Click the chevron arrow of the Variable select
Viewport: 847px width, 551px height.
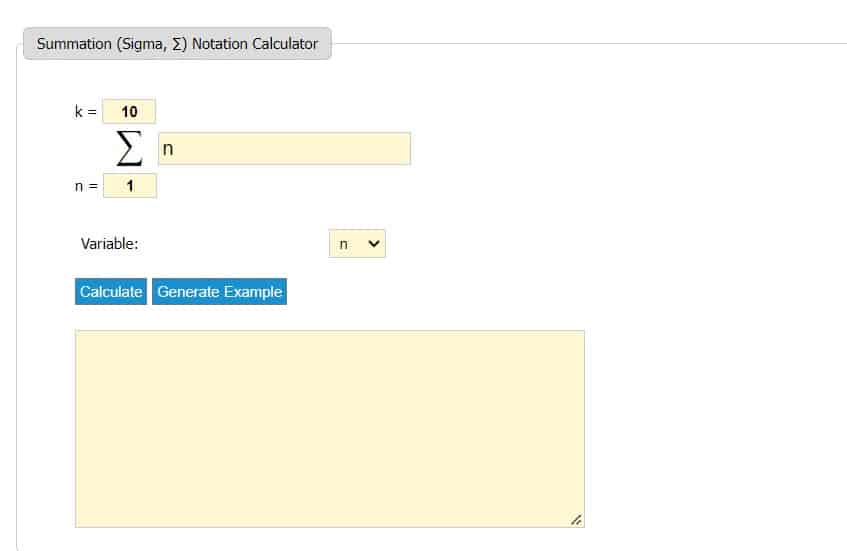tap(375, 244)
